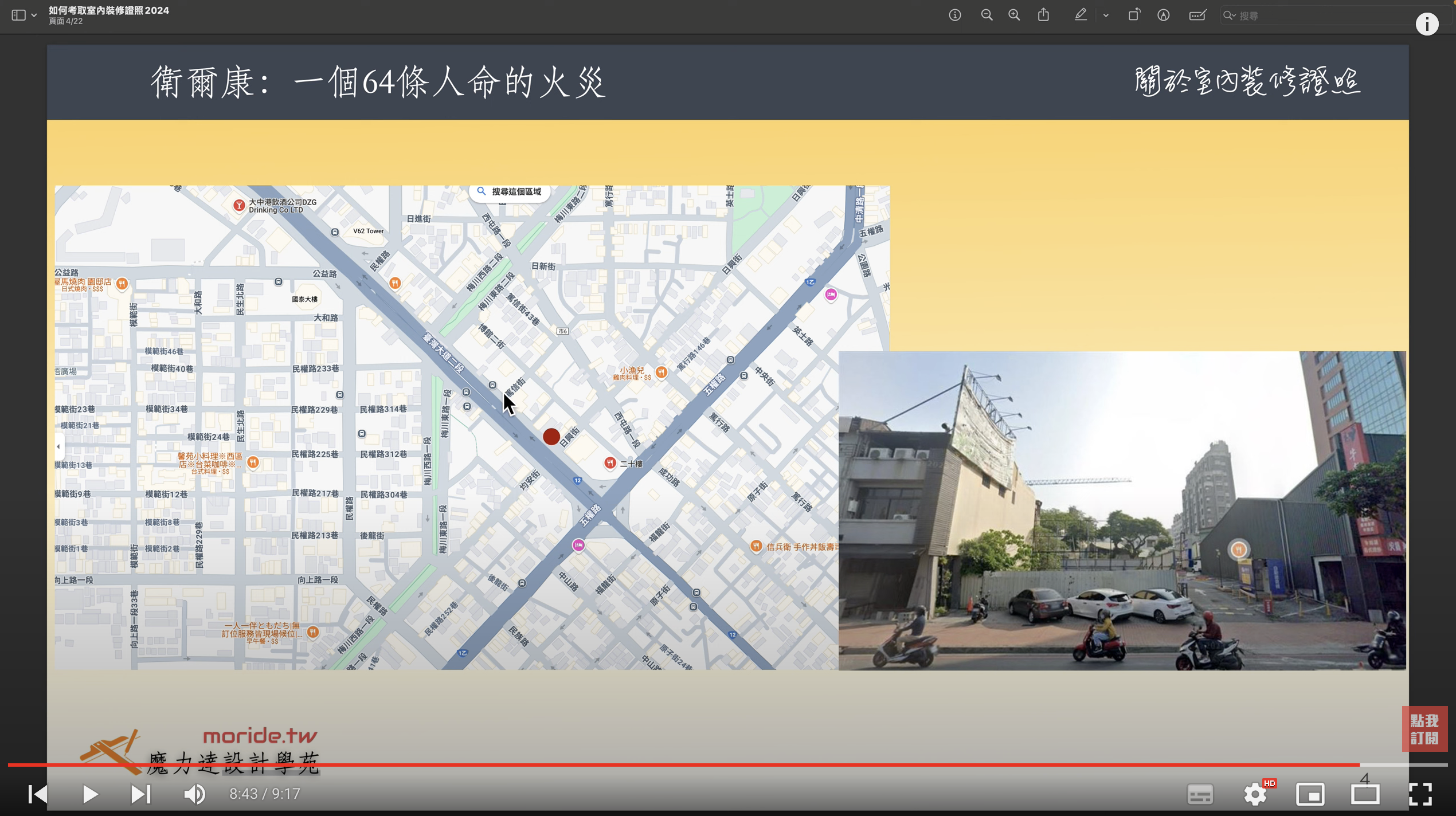Play the video
Screen dimensions: 1456x816
click(90, 794)
